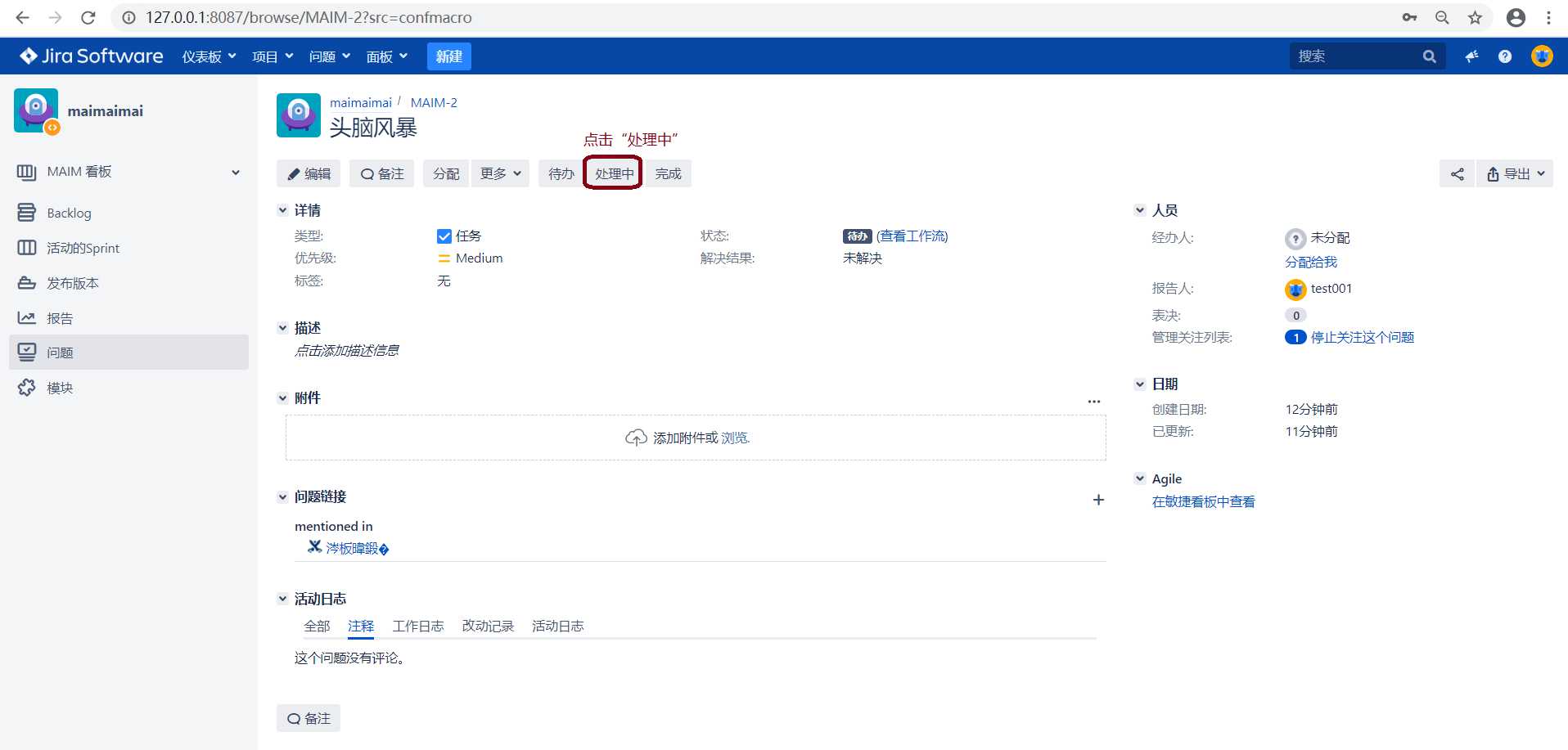Viewport: 1568px width, 750px height.
Task: Click the share issue icon
Action: [1458, 173]
